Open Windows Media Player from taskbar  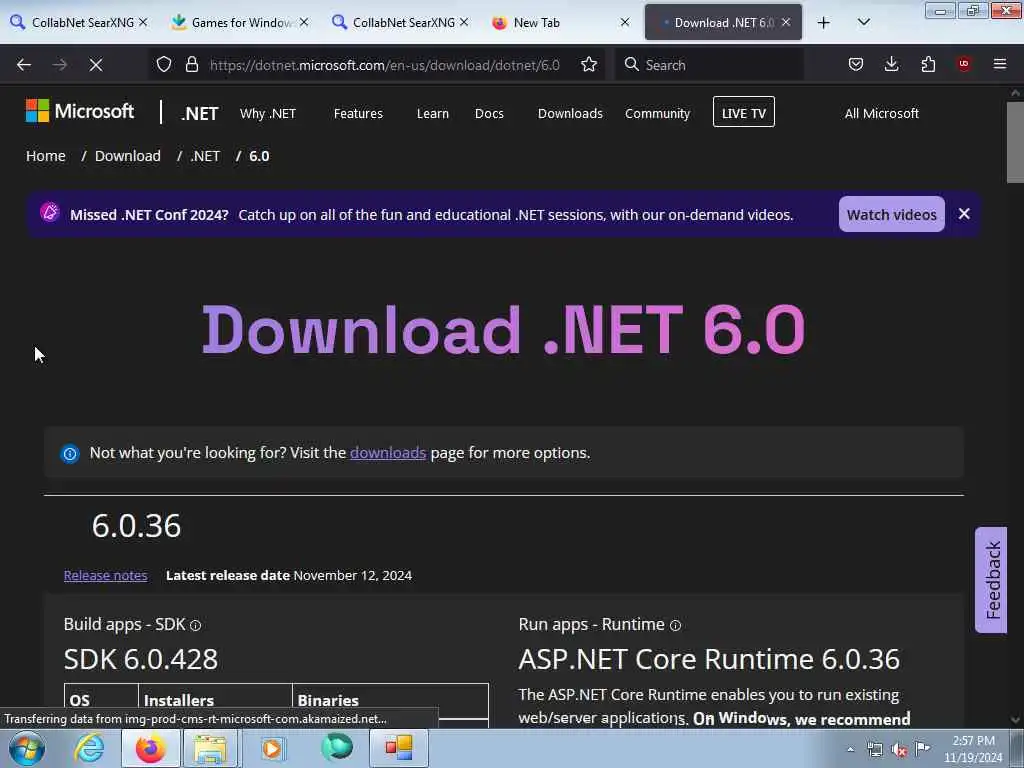coord(272,749)
